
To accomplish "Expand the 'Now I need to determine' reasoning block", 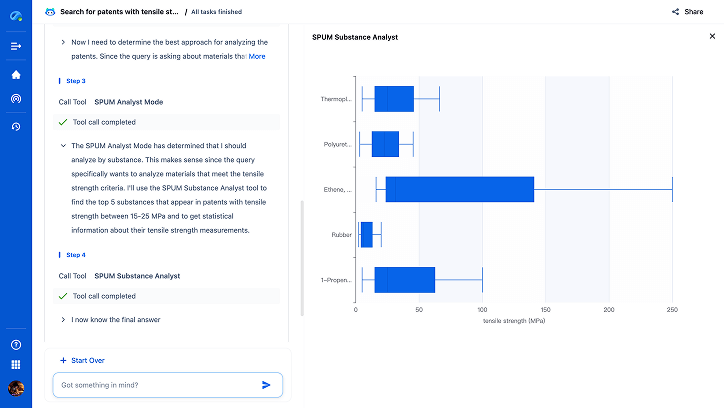I will [64, 43].
